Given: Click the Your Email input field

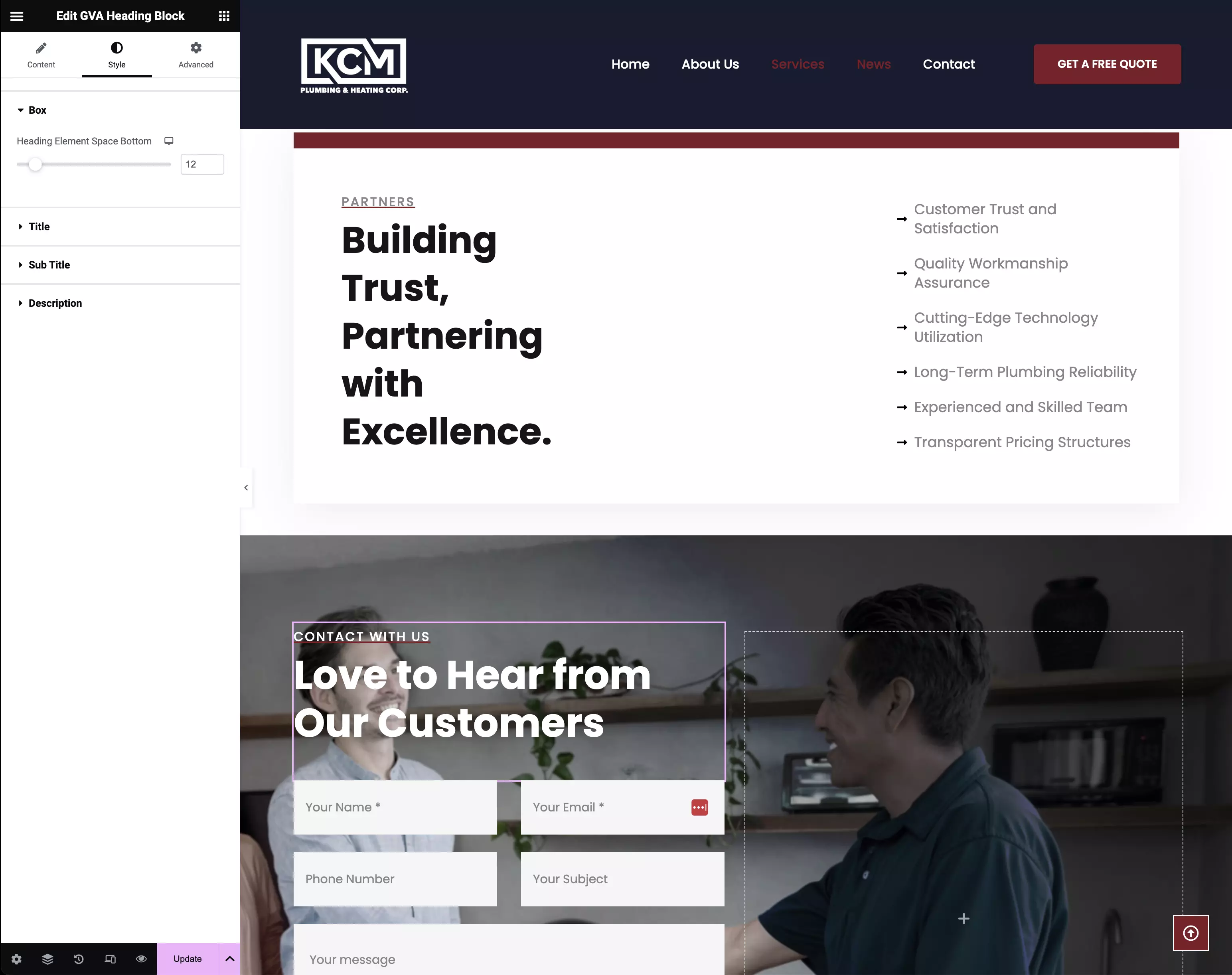Looking at the screenshot, I should point(622,807).
